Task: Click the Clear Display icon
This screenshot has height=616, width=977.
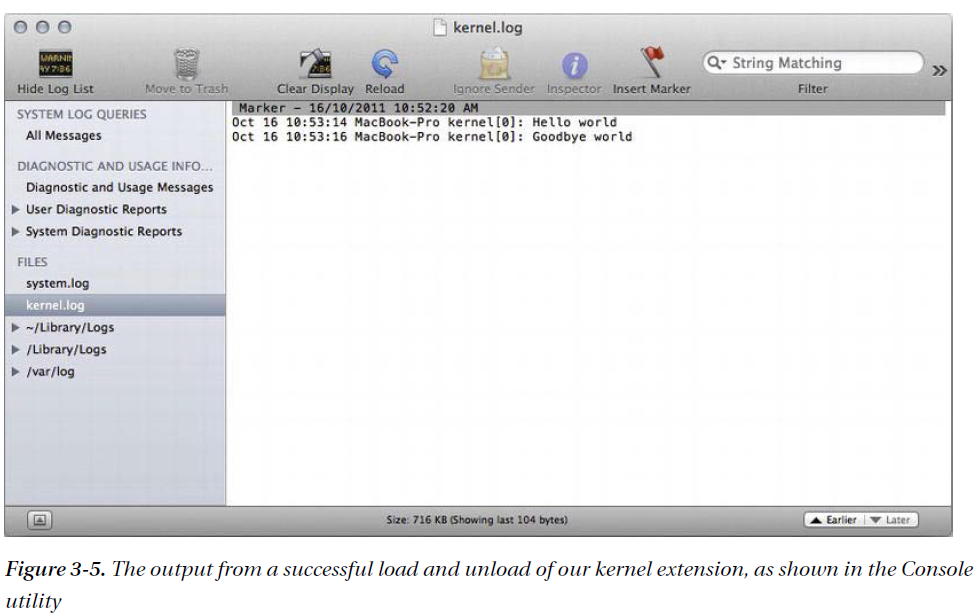Action: pyautogui.click(x=315, y=64)
